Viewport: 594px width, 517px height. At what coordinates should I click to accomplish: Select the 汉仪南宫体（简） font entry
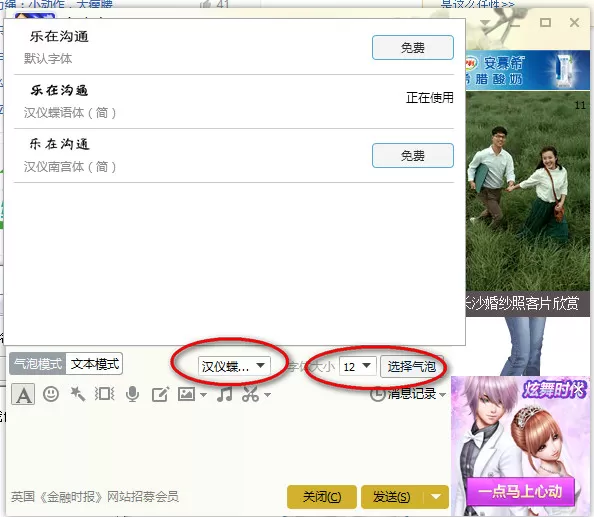coord(234,156)
